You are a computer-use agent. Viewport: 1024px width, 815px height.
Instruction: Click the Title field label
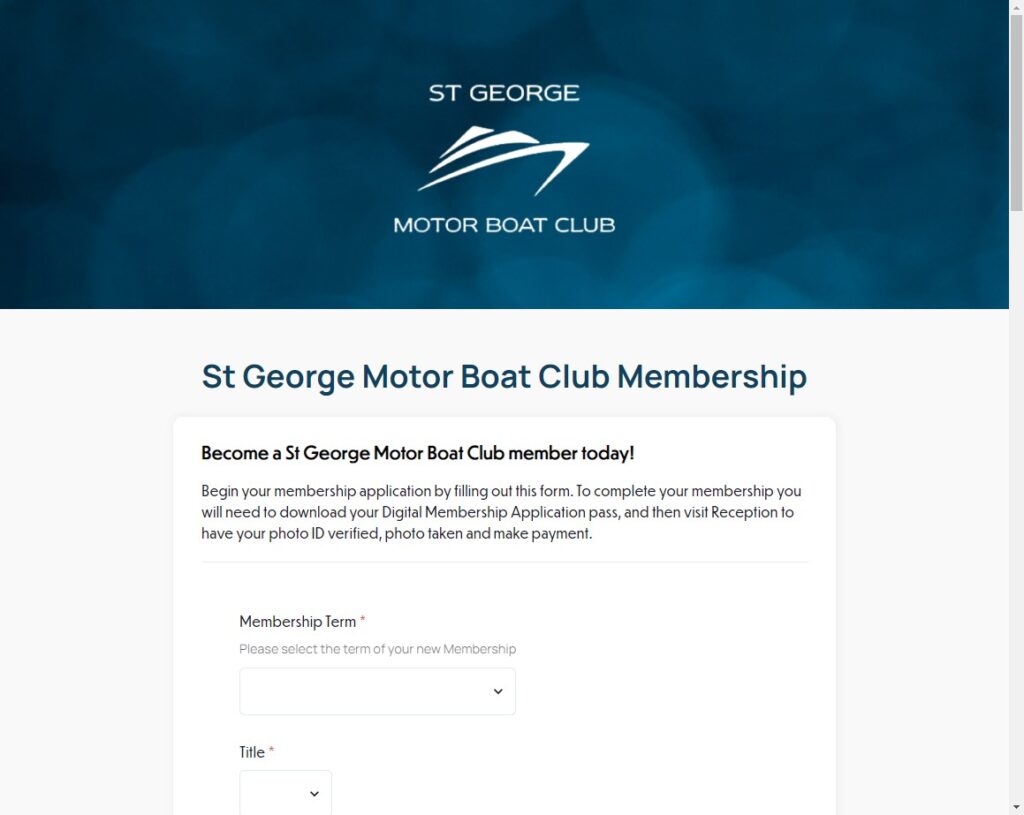point(251,752)
